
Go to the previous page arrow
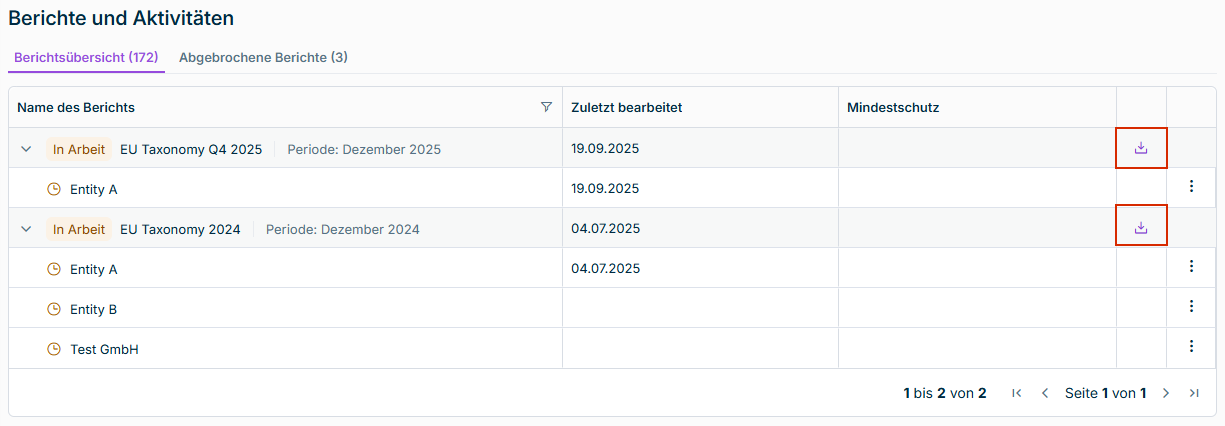(x=1045, y=393)
